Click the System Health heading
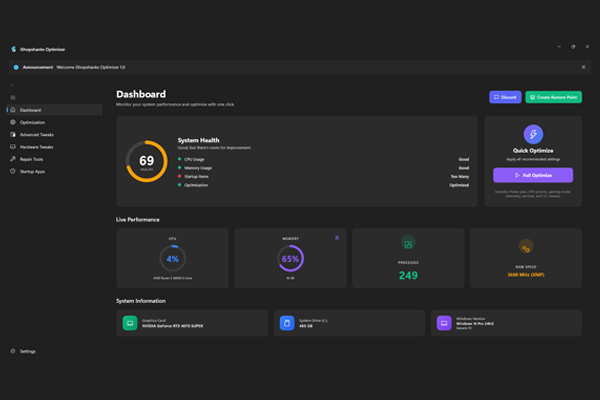The height and width of the screenshot is (400, 600). pos(198,140)
